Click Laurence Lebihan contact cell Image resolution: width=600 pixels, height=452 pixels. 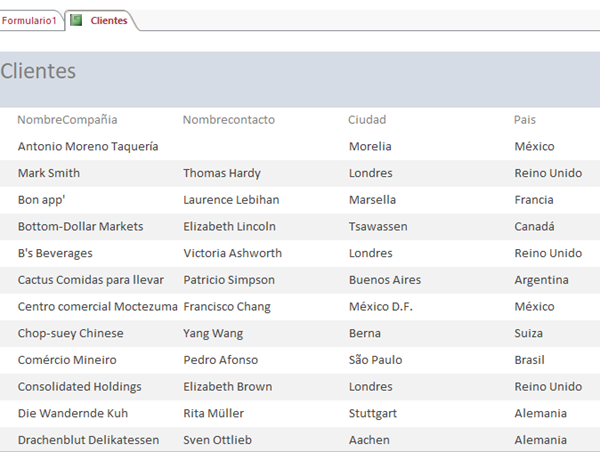[x=231, y=200]
